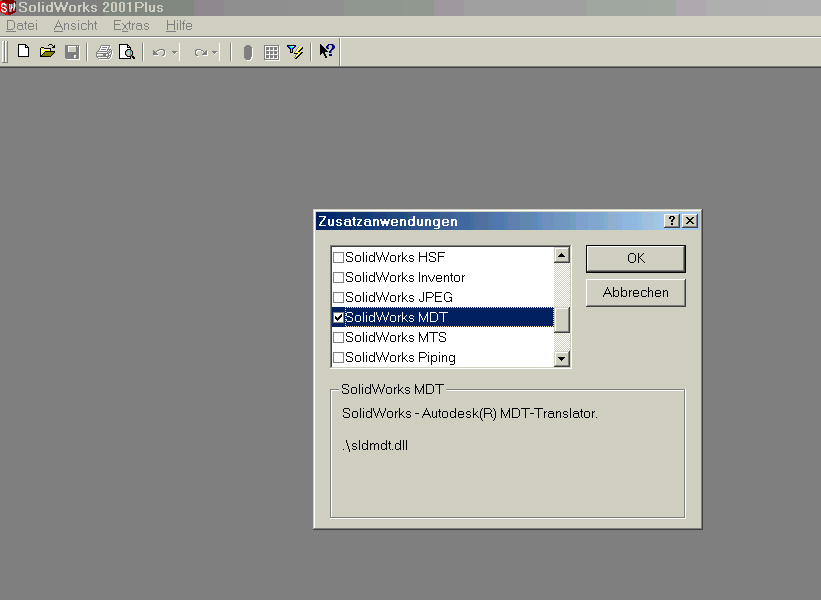The image size is (821, 600).
Task: Close the Zusatzanwendungen dialog
Action: point(690,221)
